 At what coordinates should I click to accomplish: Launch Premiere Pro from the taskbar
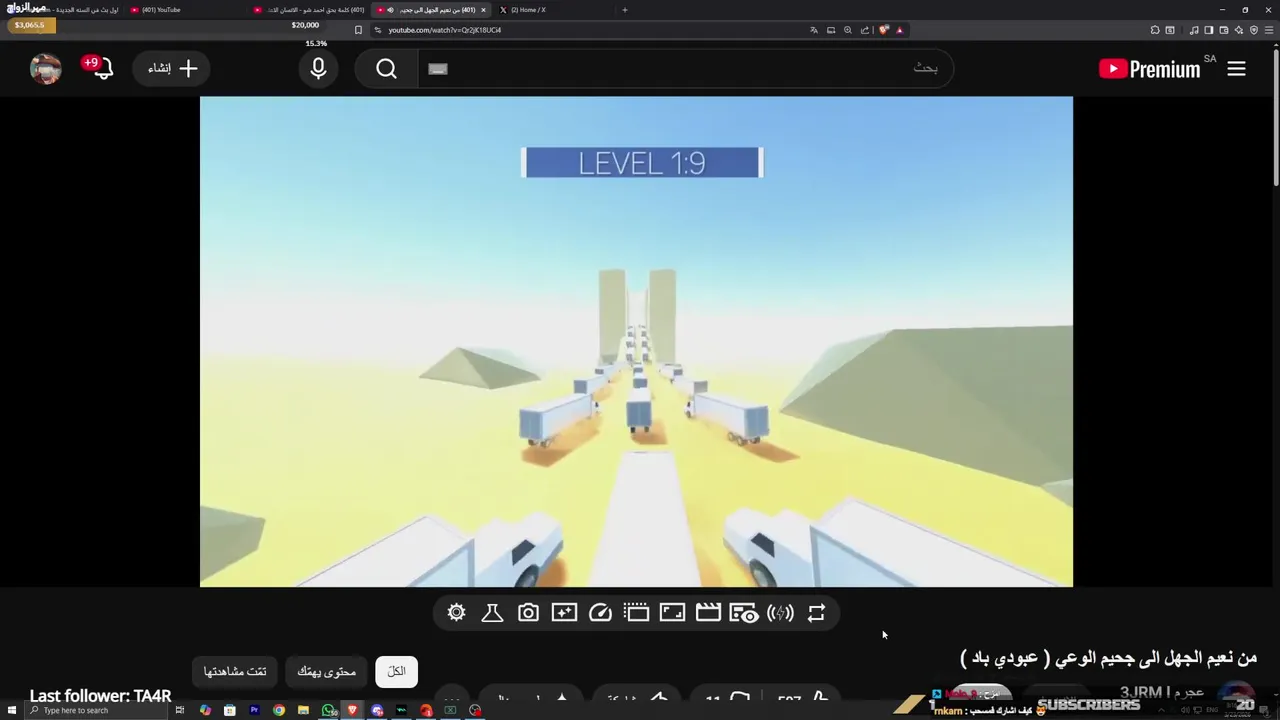click(x=254, y=710)
